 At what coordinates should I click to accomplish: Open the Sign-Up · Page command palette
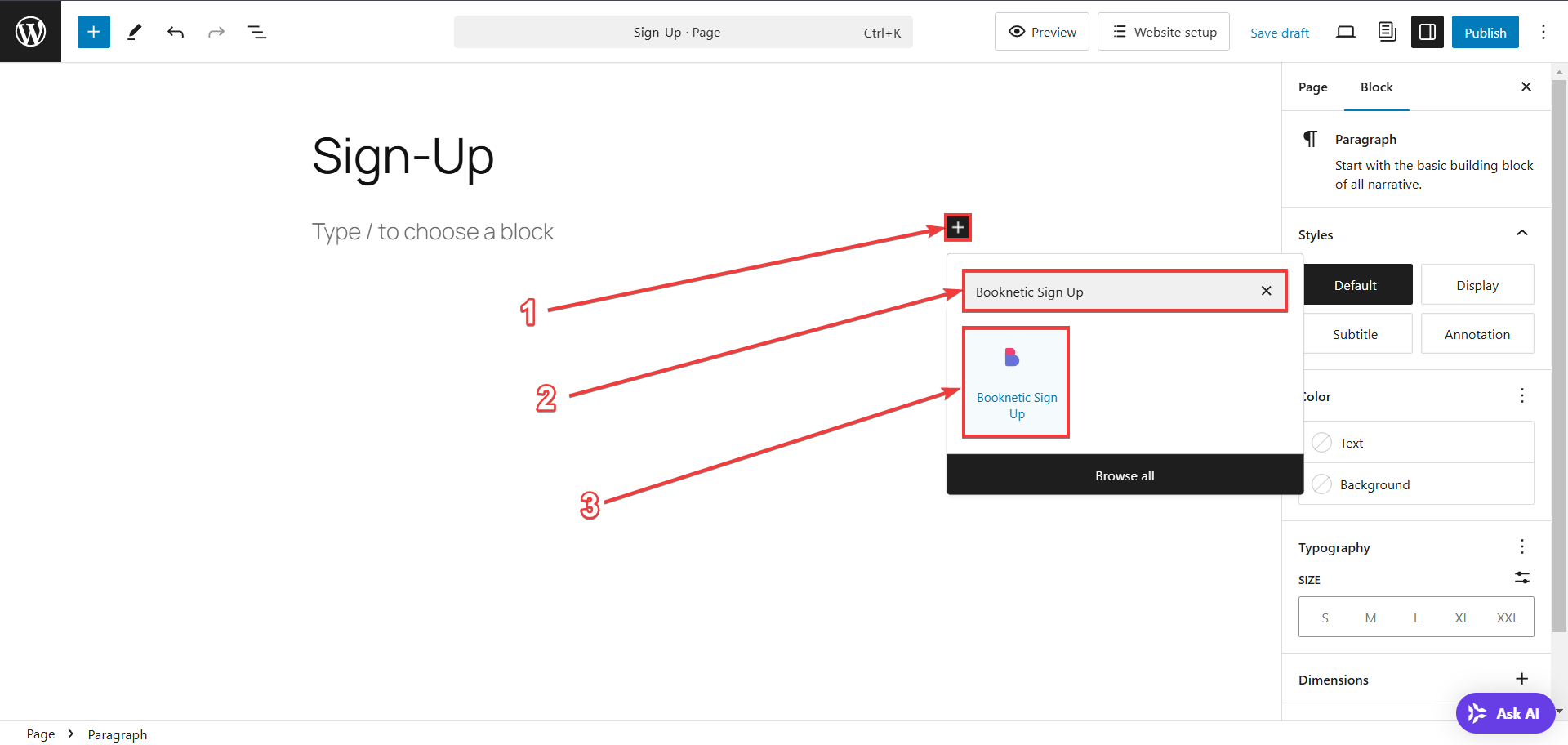pyautogui.click(x=684, y=32)
